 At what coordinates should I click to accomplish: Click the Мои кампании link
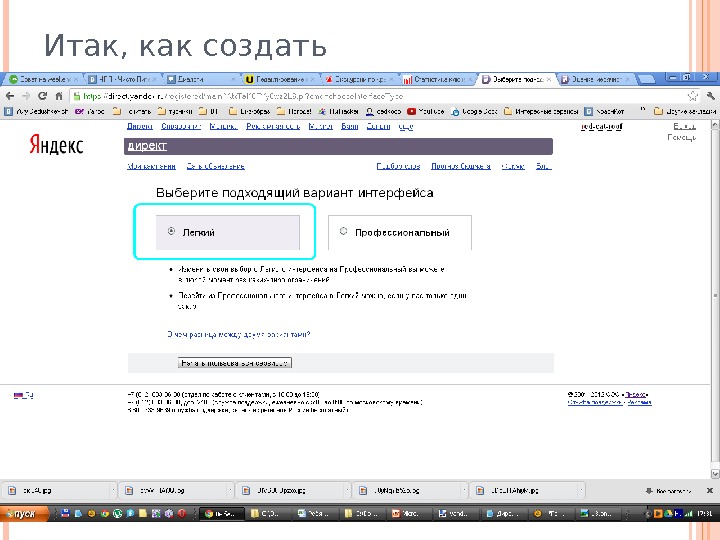[x=152, y=166]
